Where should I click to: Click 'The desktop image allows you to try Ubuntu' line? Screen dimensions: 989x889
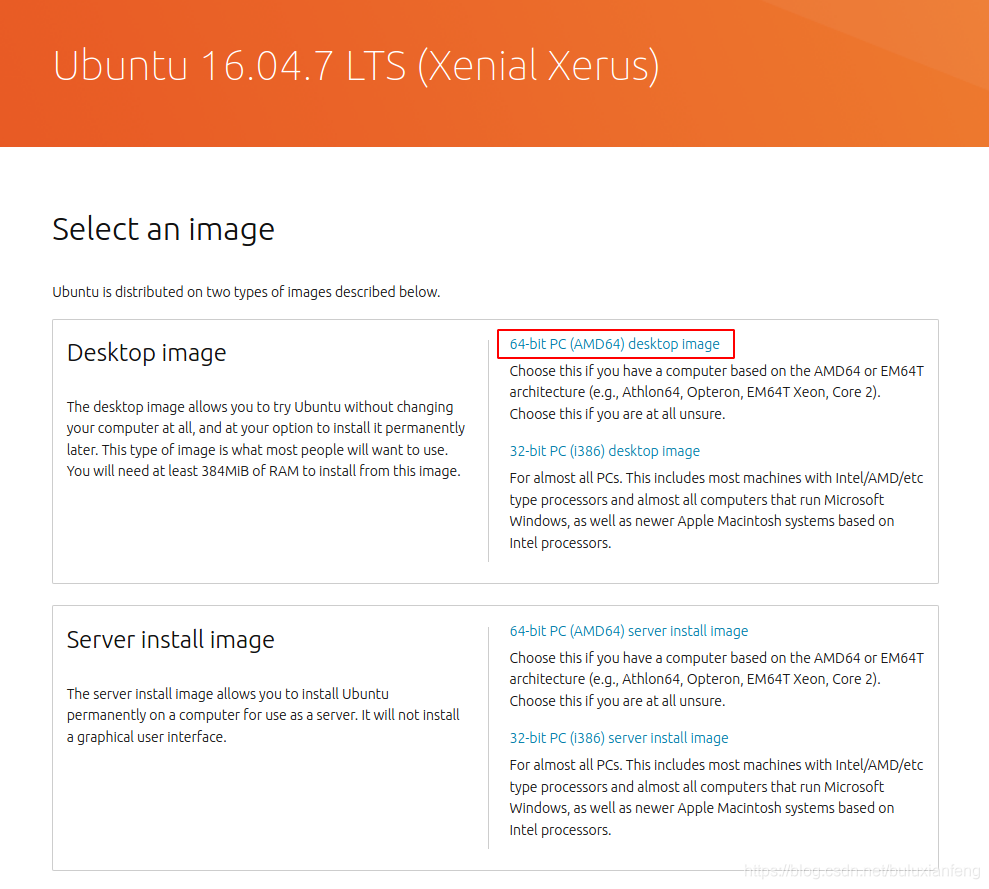coord(260,407)
